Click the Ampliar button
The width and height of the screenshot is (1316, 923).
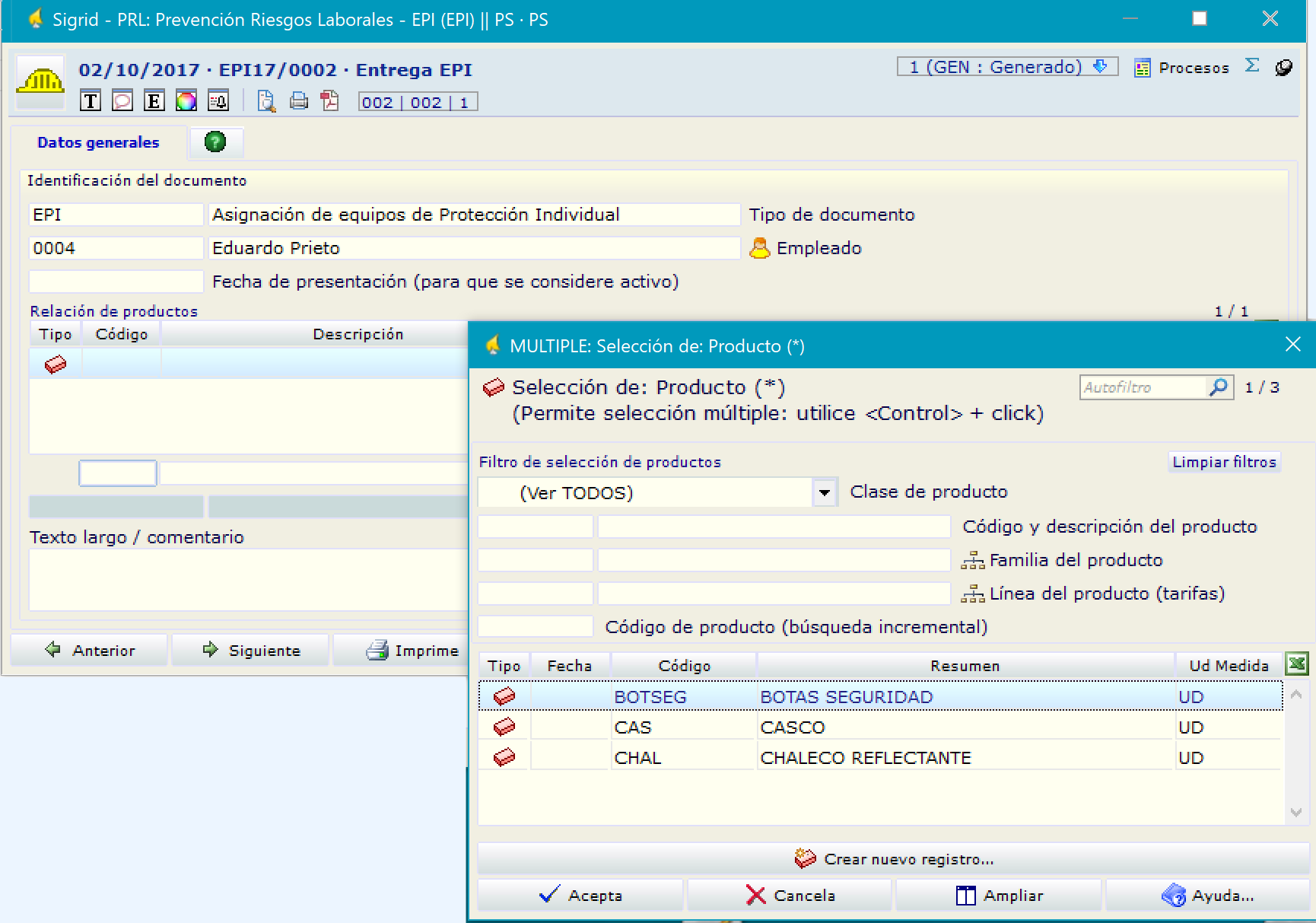point(998,896)
